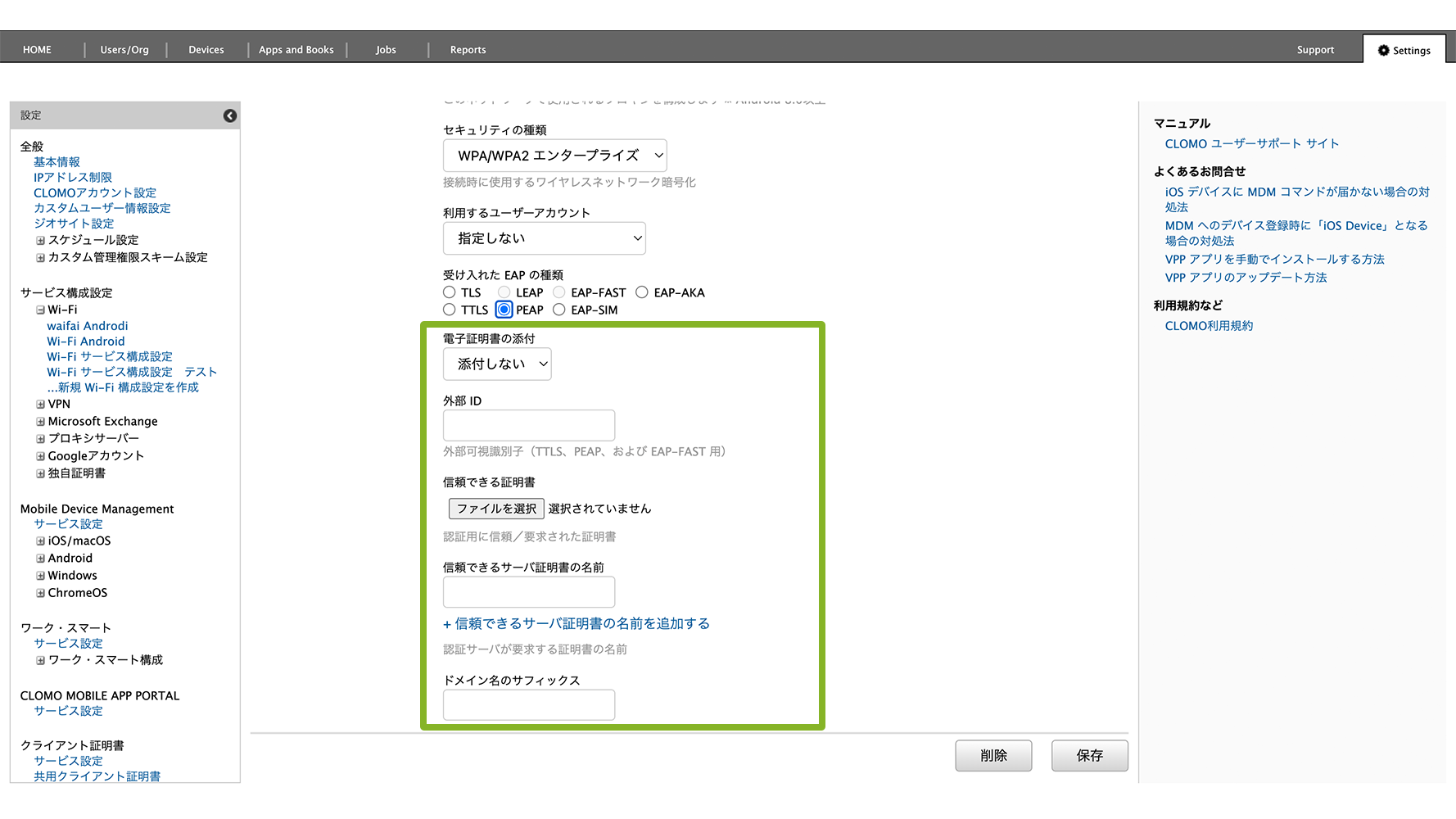The width and height of the screenshot is (1456, 819).
Task: Open the Apps and Books menu
Action: pos(296,50)
